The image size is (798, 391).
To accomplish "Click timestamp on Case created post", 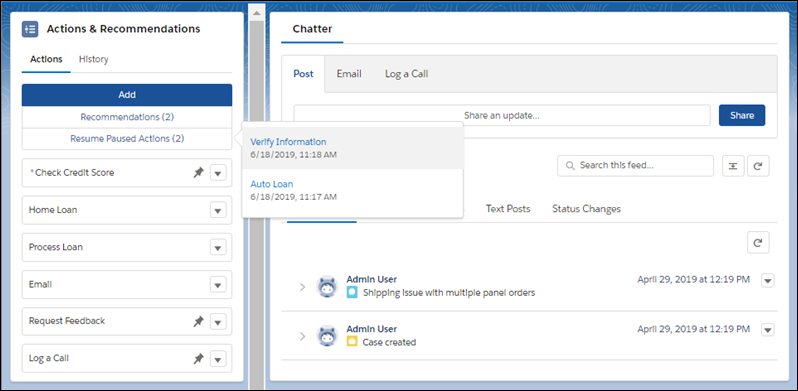I will coord(693,329).
